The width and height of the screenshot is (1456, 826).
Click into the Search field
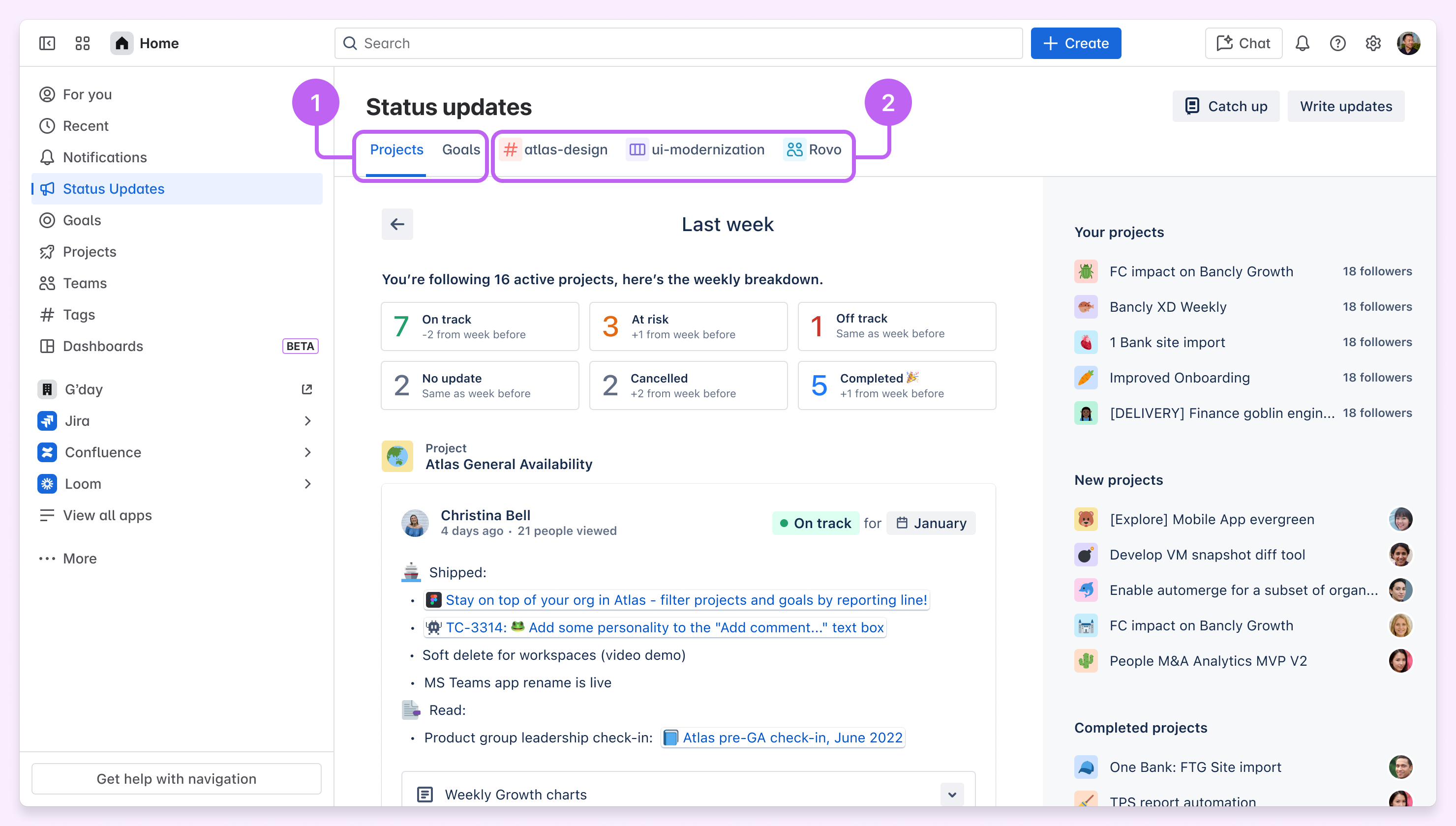(x=678, y=43)
